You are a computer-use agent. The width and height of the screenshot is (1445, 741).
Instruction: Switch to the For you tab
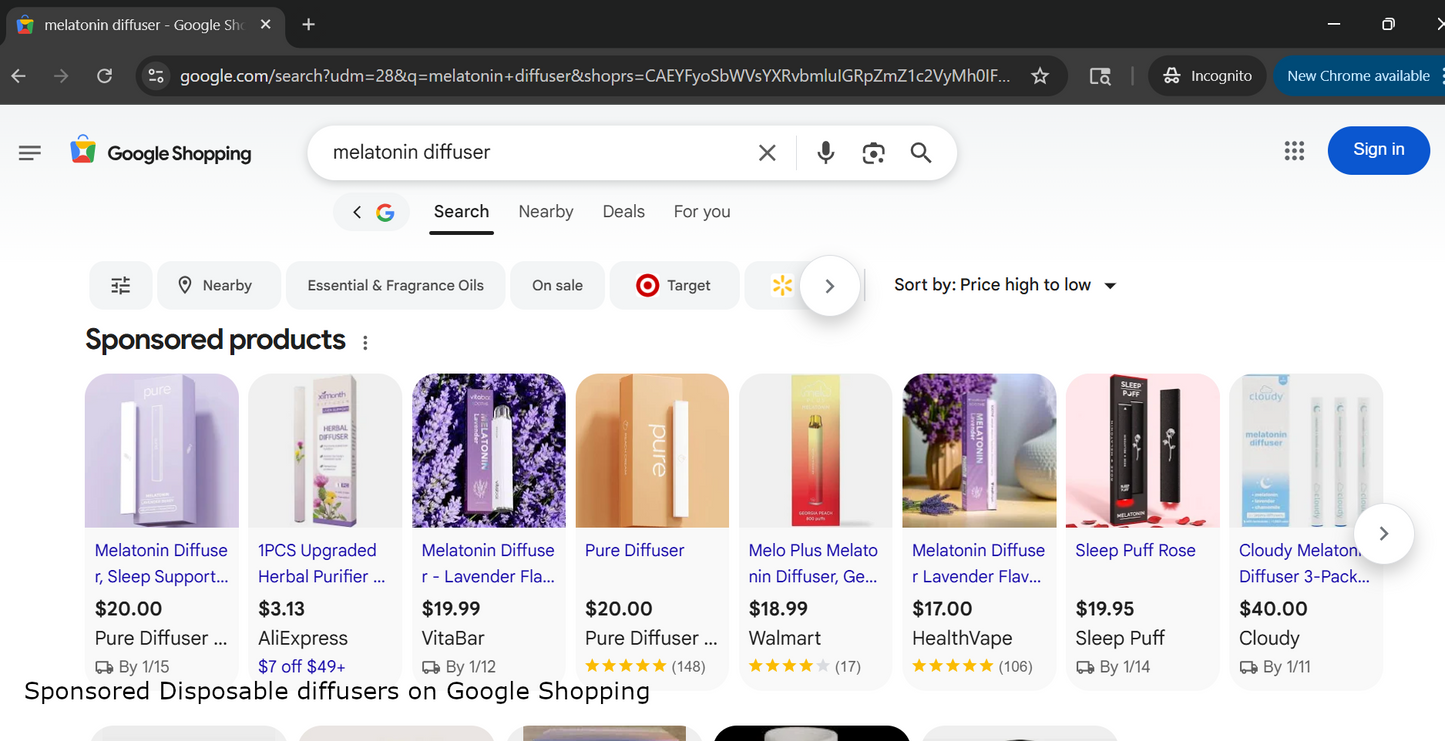pos(702,212)
